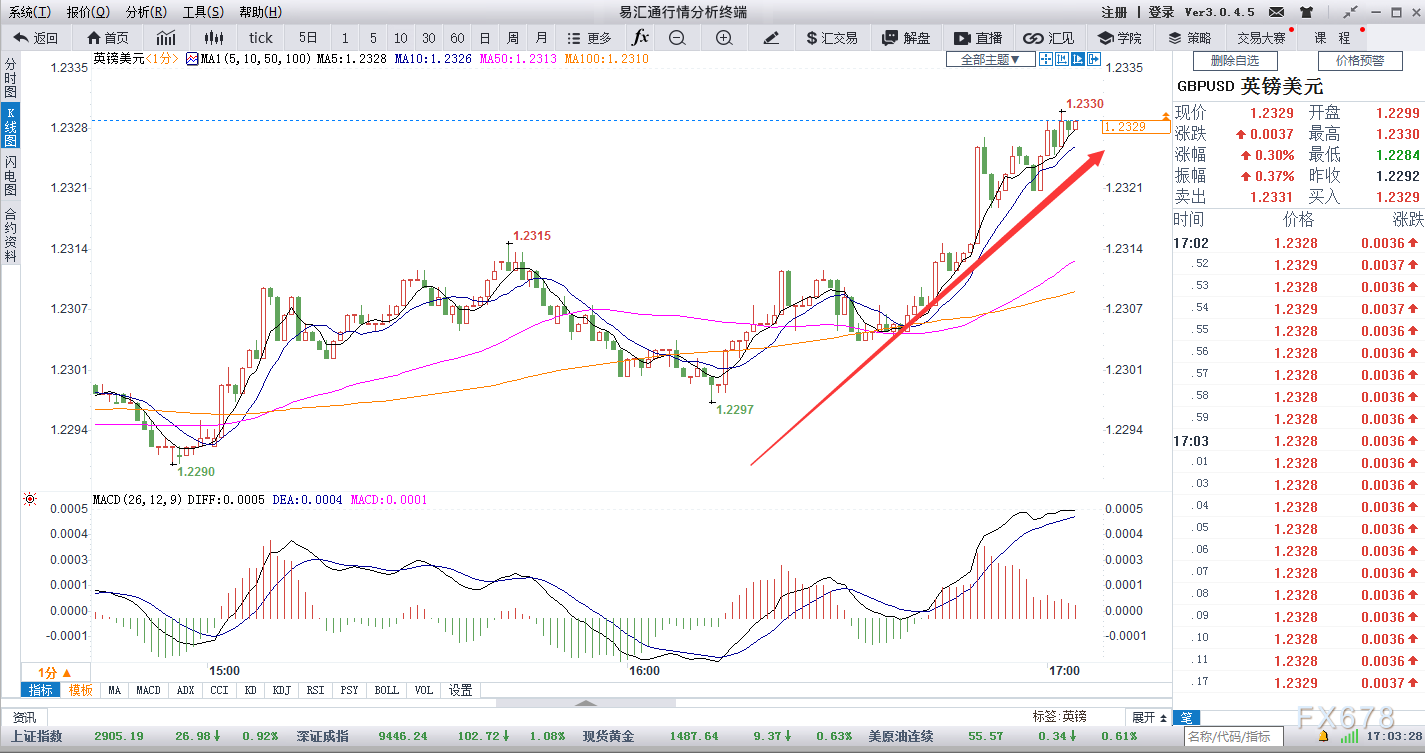Expand the bottom panel via center up arrow
The height and width of the screenshot is (753, 1425).
click(x=587, y=703)
